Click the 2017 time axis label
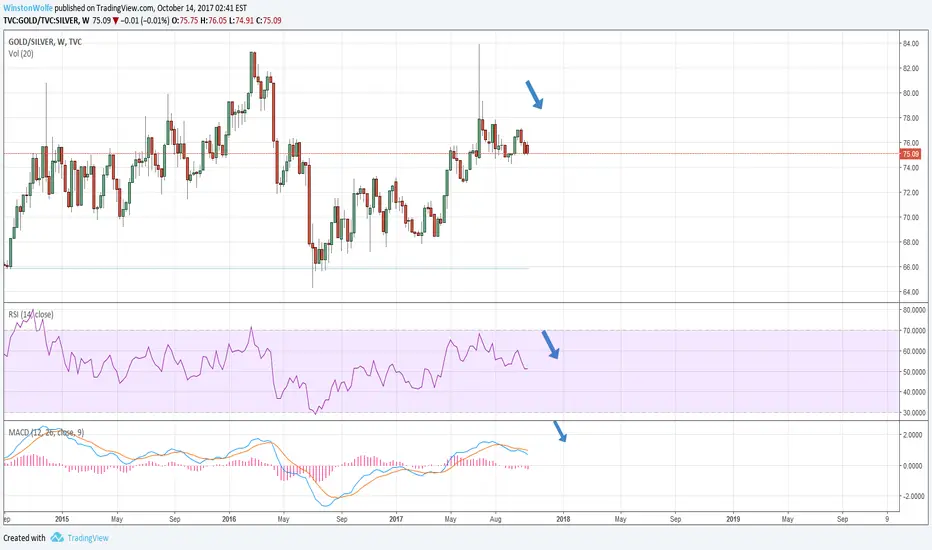Screen dimensions: 932x550 (x=396, y=519)
